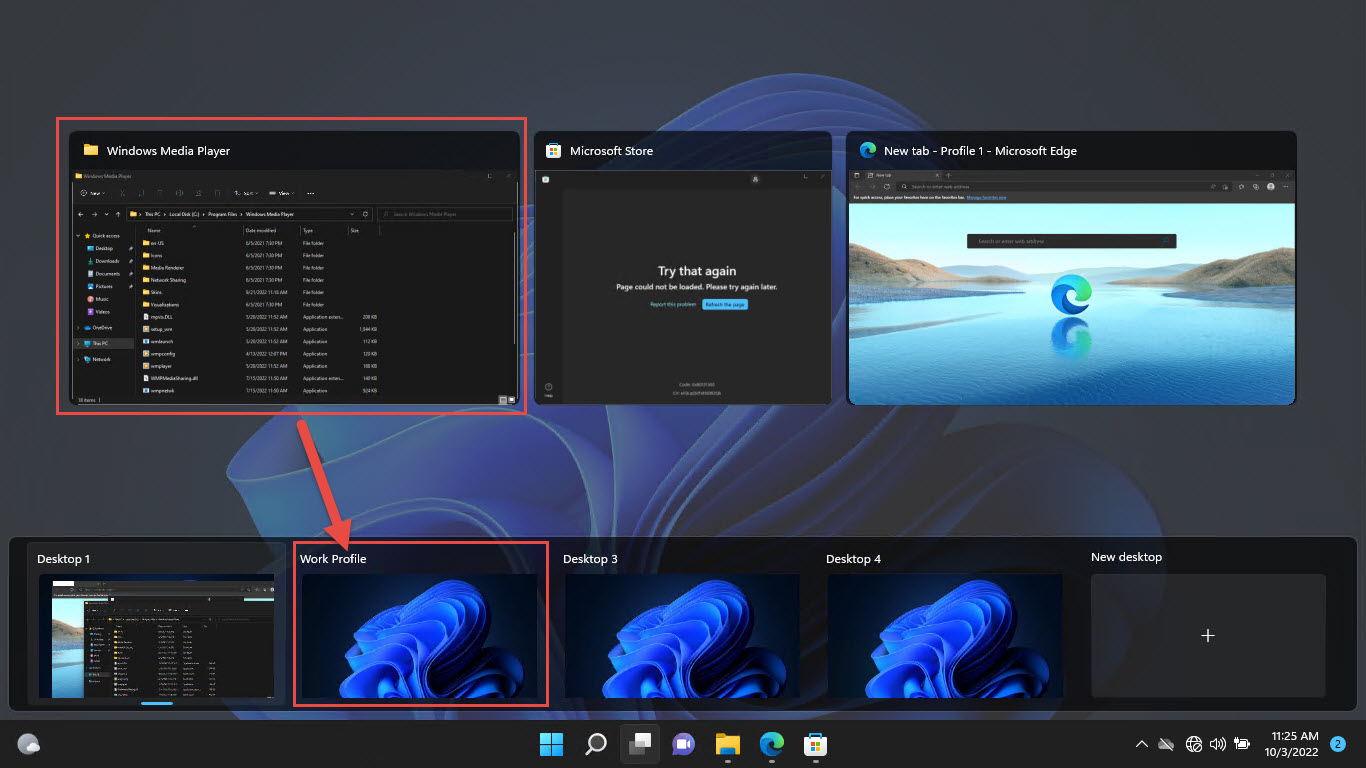Add a new desktop with plus button
The height and width of the screenshot is (768, 1366).
click(1208, 635)
